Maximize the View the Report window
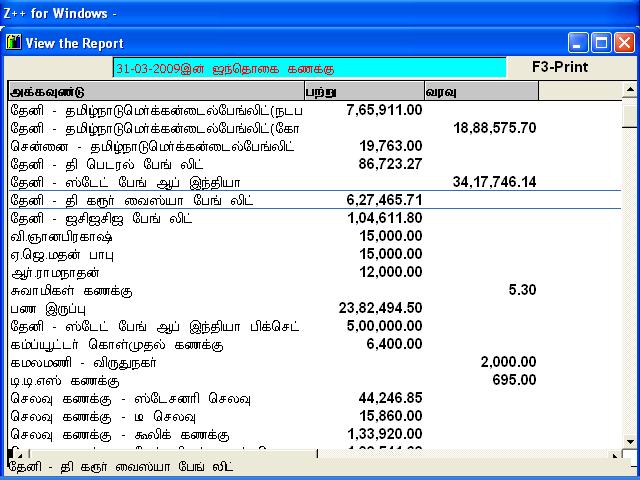Viewport: 640px width, 480px height. tap(601, 43)
